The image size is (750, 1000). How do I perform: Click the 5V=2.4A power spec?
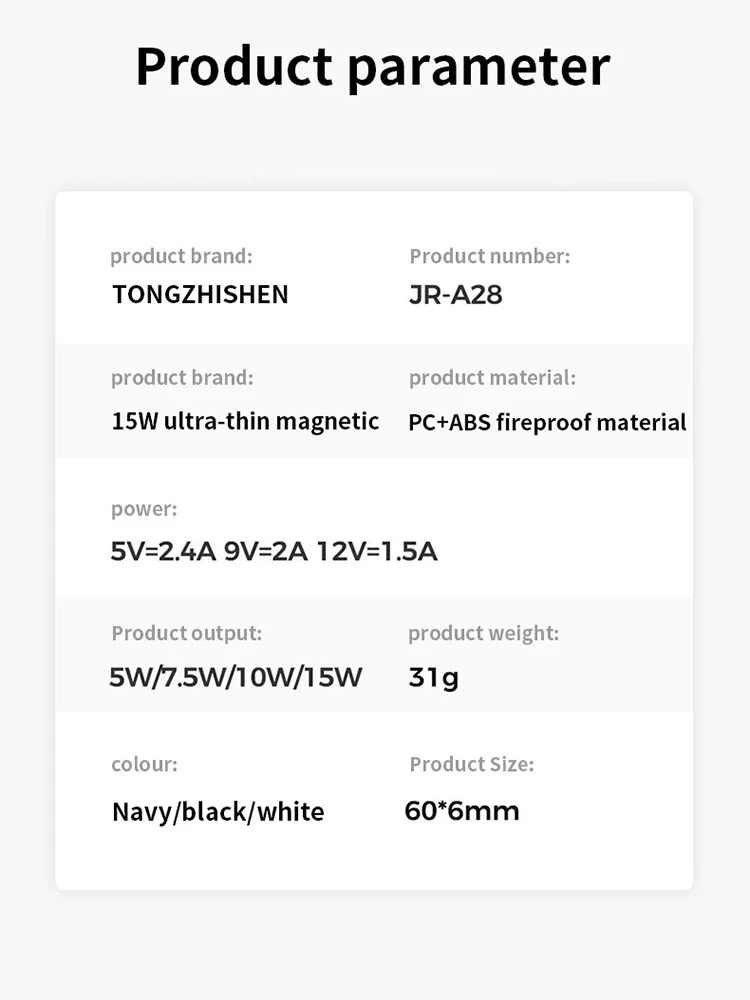pos(163,551)
